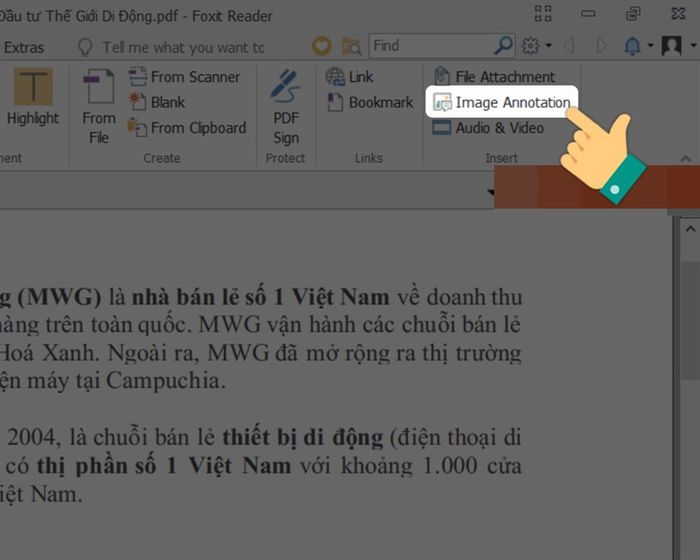Expand the gear settings dropdown arrow

click(549, 46)
